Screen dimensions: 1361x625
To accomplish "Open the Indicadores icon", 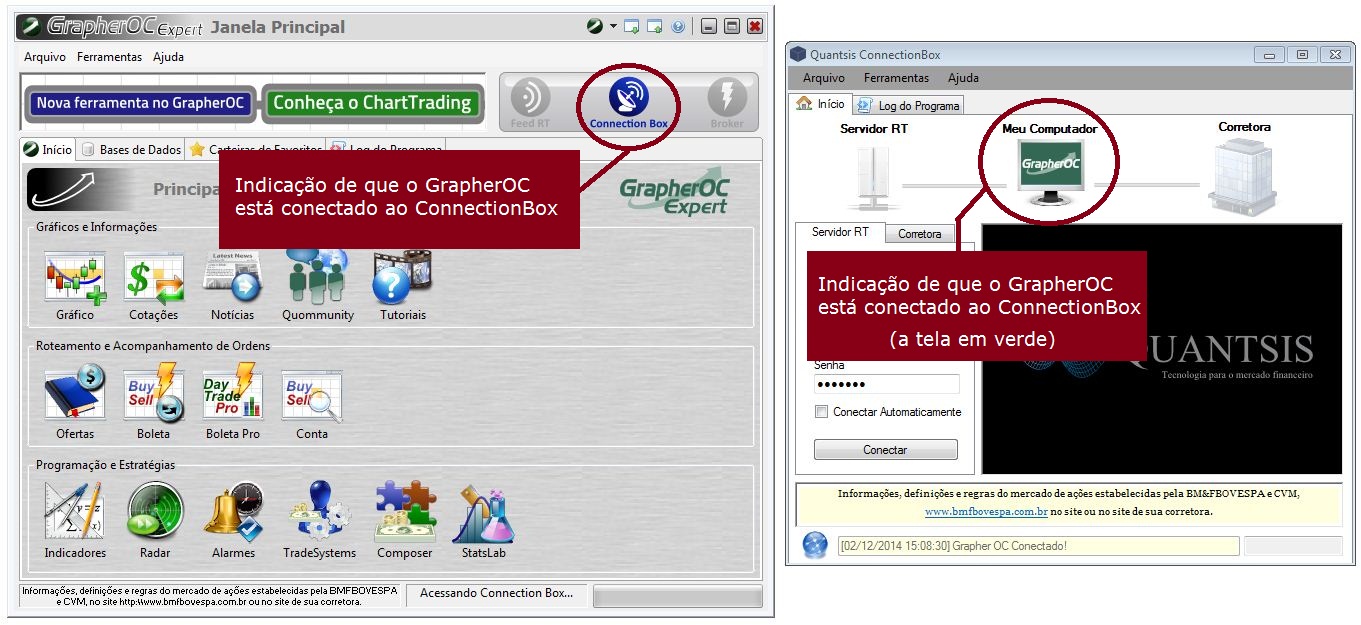I will (74, 512).
